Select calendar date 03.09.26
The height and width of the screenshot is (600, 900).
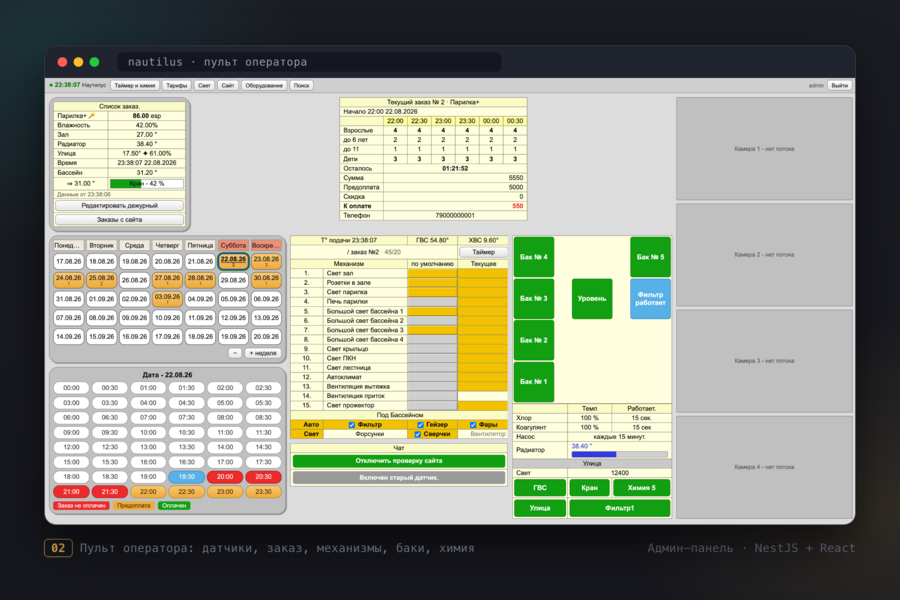(167, 299)
